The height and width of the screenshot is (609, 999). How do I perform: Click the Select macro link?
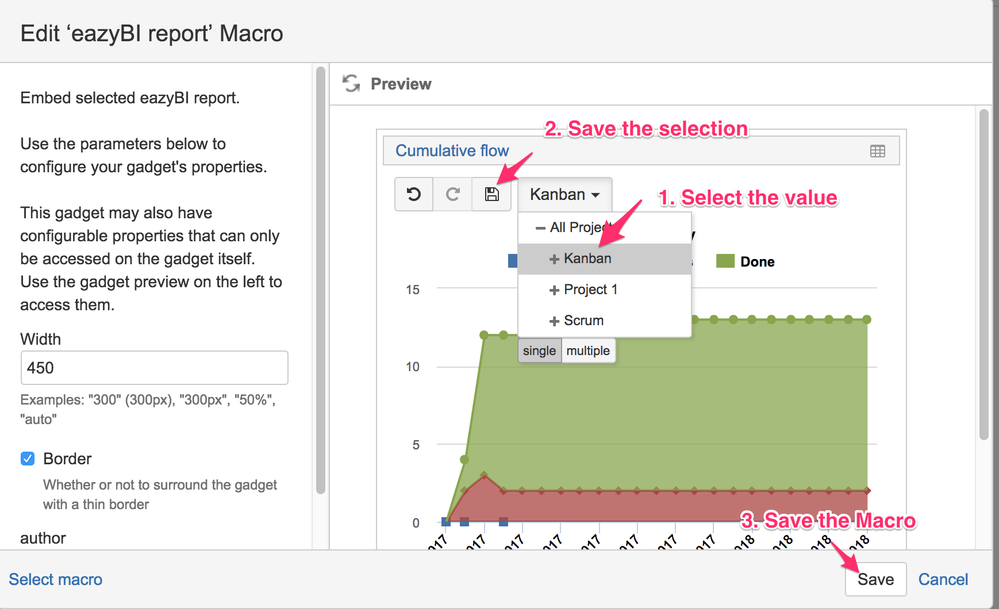55,579
